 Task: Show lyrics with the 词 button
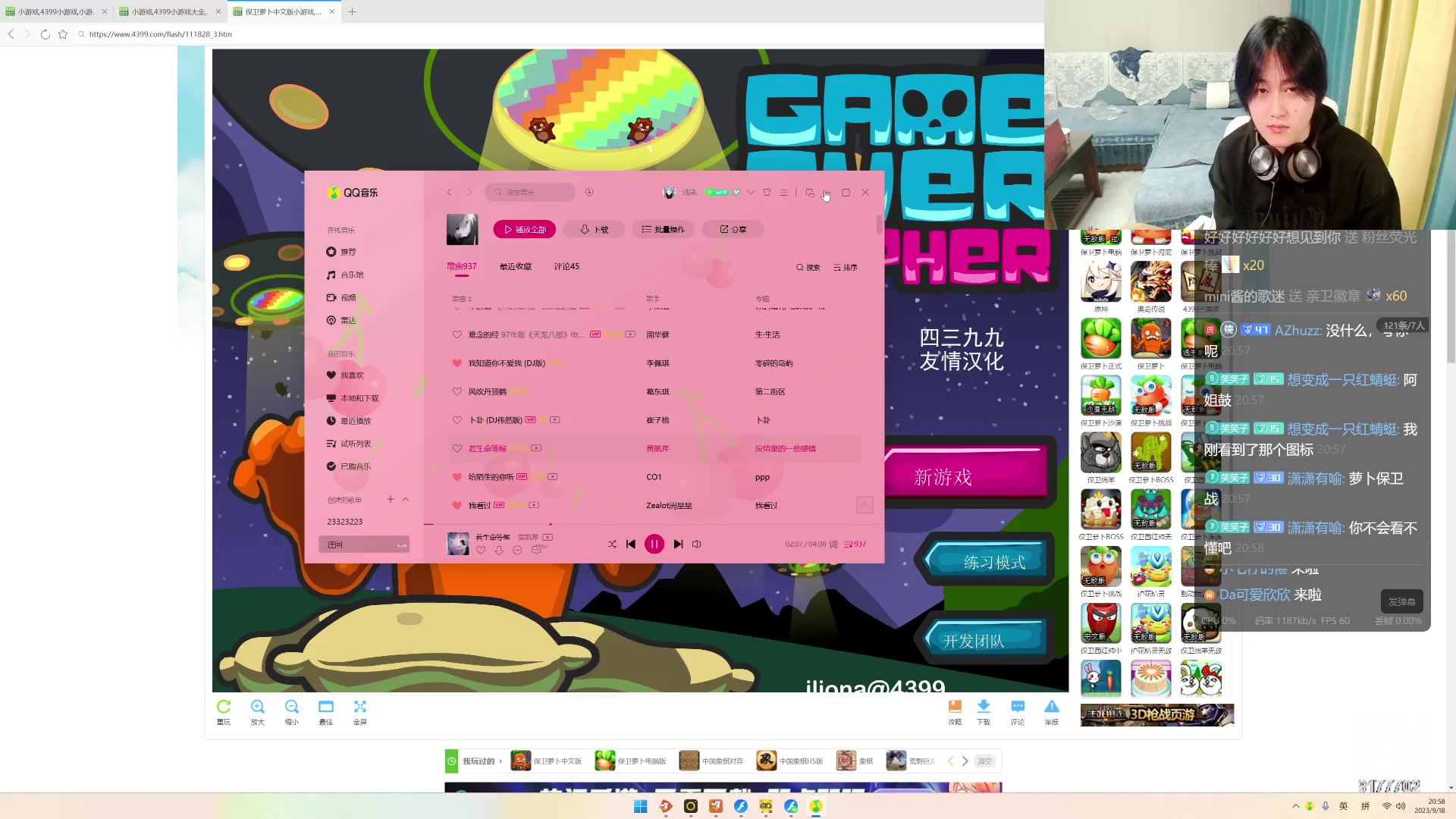tap(833, 544)
